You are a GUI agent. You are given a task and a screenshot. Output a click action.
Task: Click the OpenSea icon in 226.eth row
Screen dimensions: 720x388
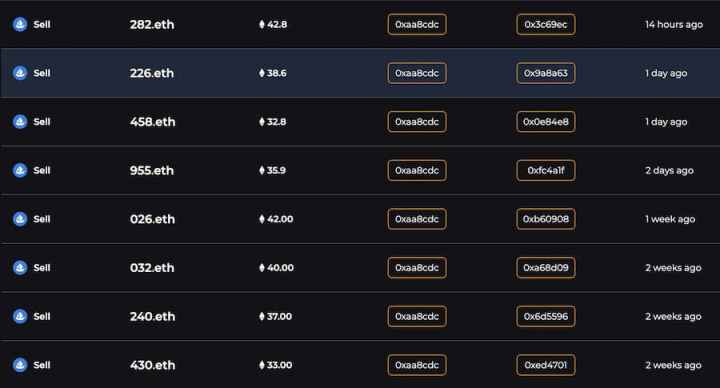click(20, 73)
